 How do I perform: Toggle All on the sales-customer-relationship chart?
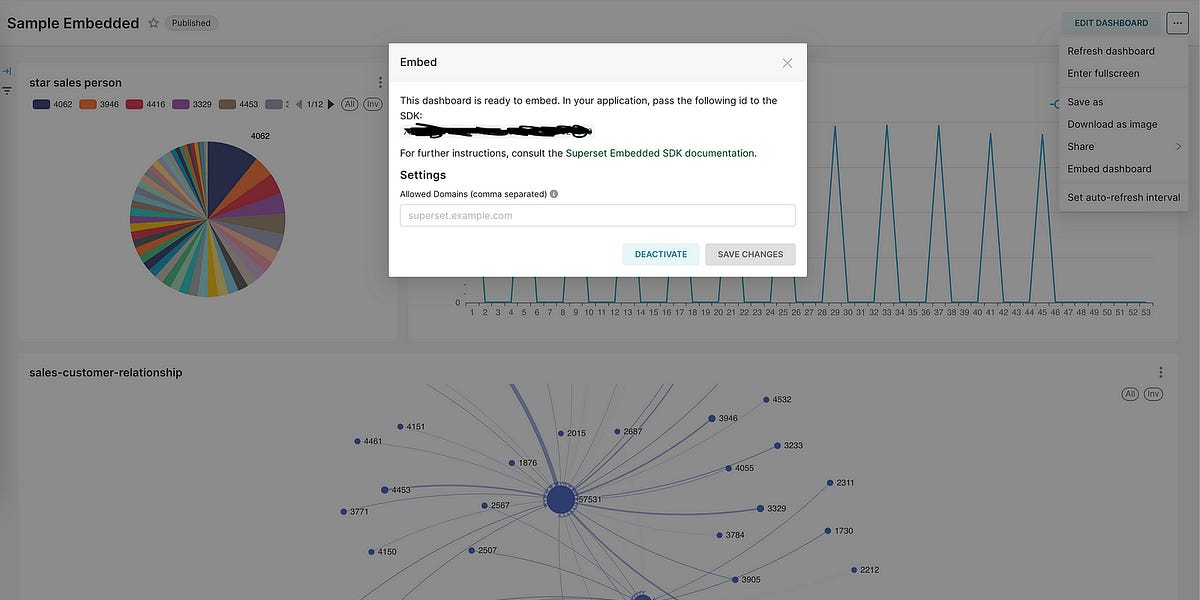click(x=1129, y=393)
